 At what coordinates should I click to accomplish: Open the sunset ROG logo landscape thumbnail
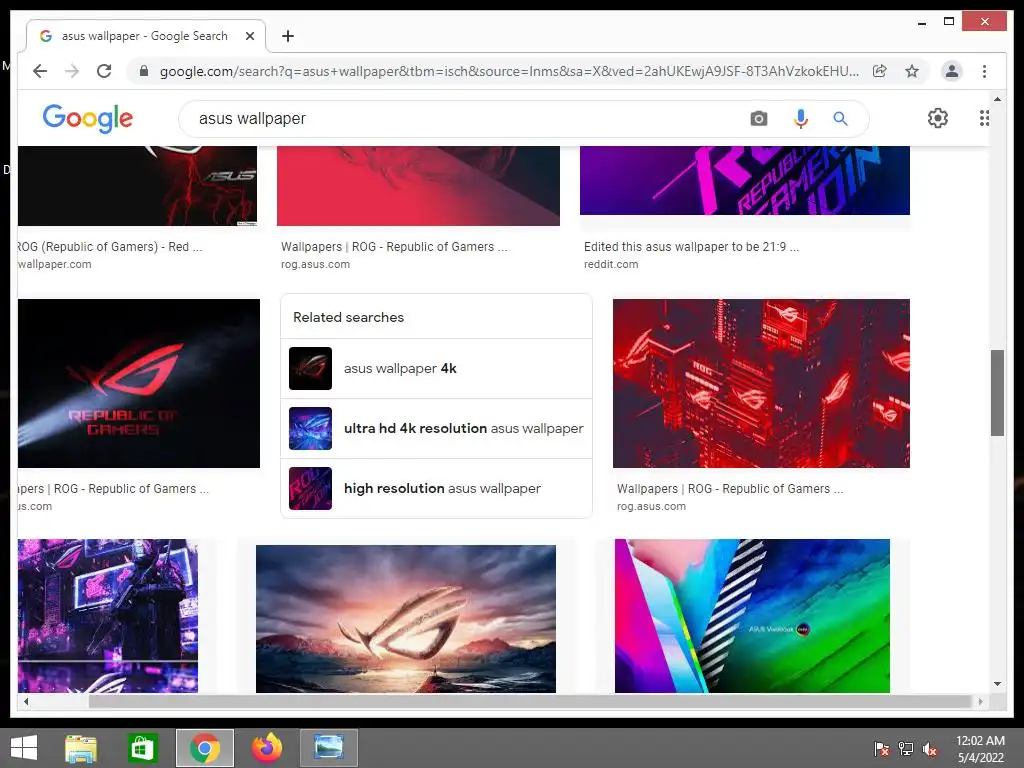(406, 619)
